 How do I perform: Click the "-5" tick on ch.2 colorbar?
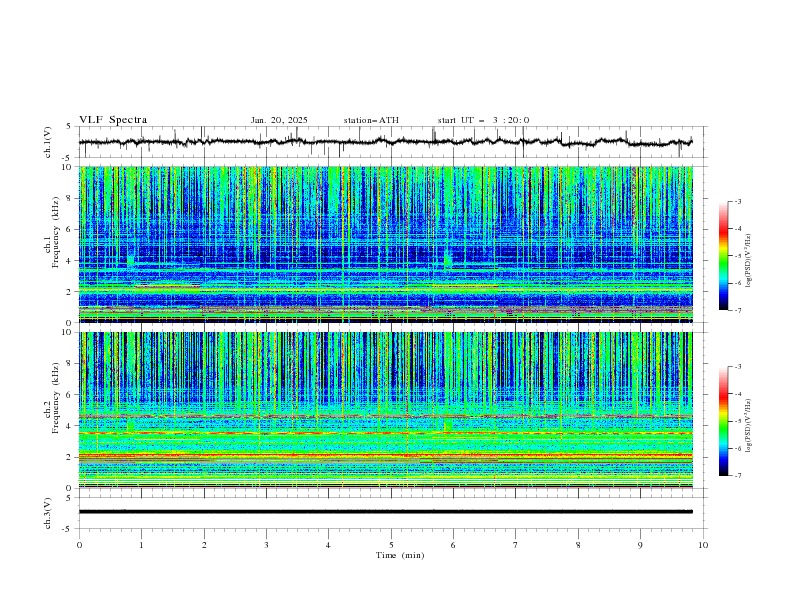tap(738, 421)
